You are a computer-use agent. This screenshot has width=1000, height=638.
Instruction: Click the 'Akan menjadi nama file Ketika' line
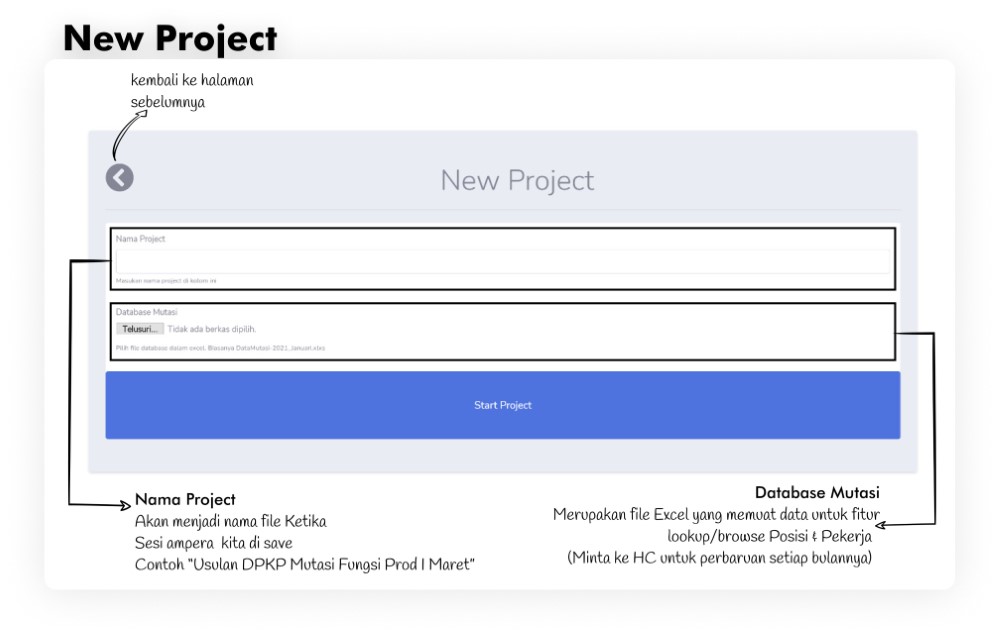coord(231,521)
